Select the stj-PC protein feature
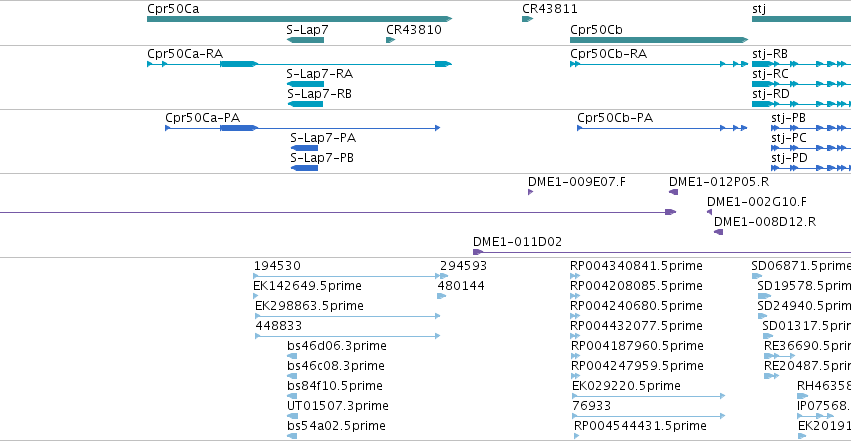 pyautogui.click(x=811, y=148)
